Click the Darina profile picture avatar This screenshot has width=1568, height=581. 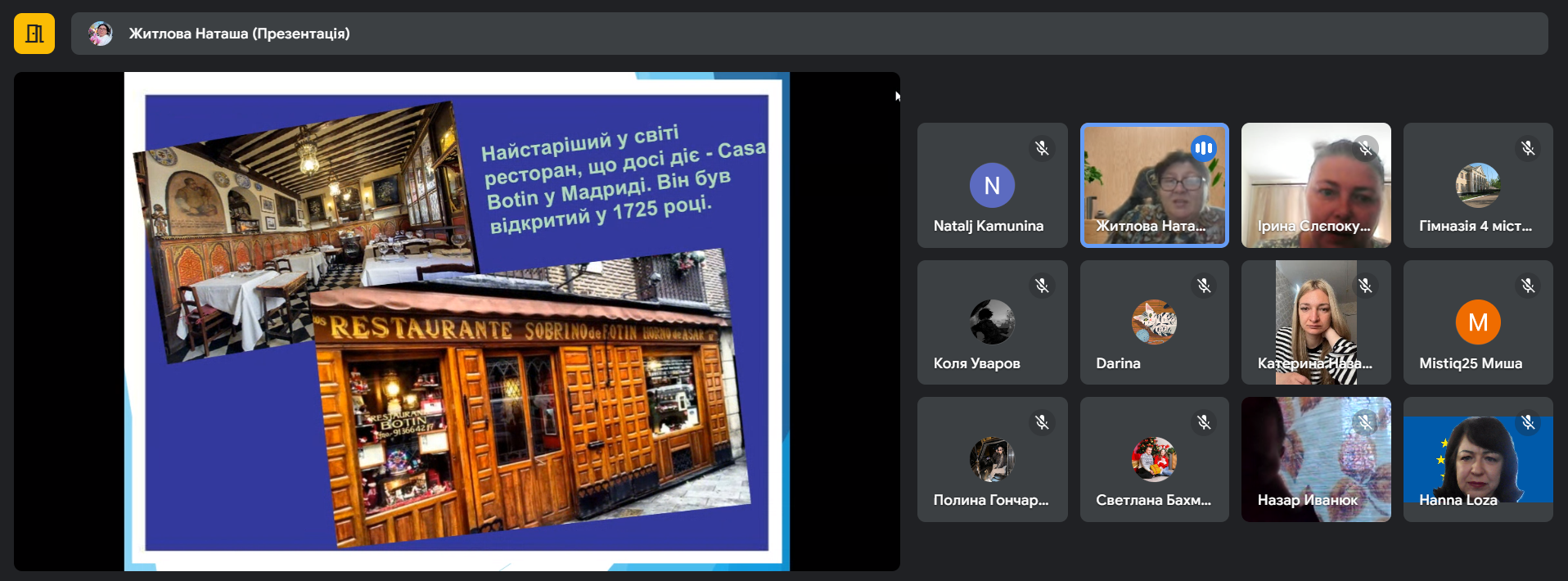[x=1154, y=322]
